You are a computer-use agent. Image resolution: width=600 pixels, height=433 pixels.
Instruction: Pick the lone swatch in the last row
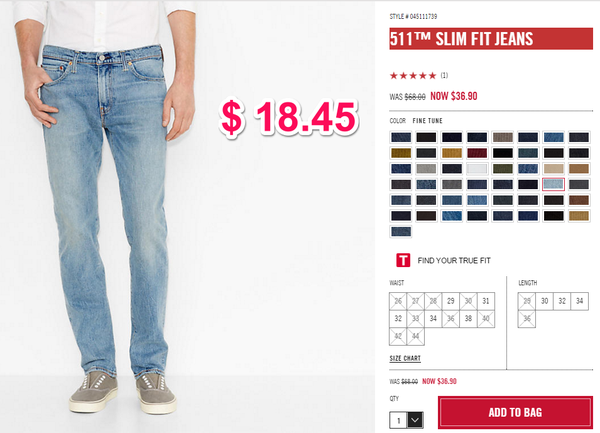[x=401, y=231]
